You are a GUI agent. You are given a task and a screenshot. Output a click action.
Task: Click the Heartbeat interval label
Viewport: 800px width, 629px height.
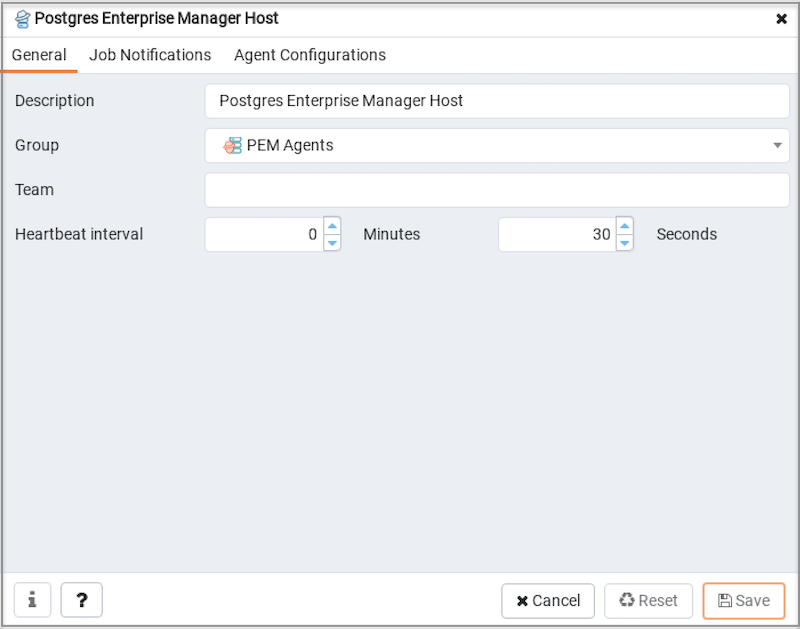point(79,234)
